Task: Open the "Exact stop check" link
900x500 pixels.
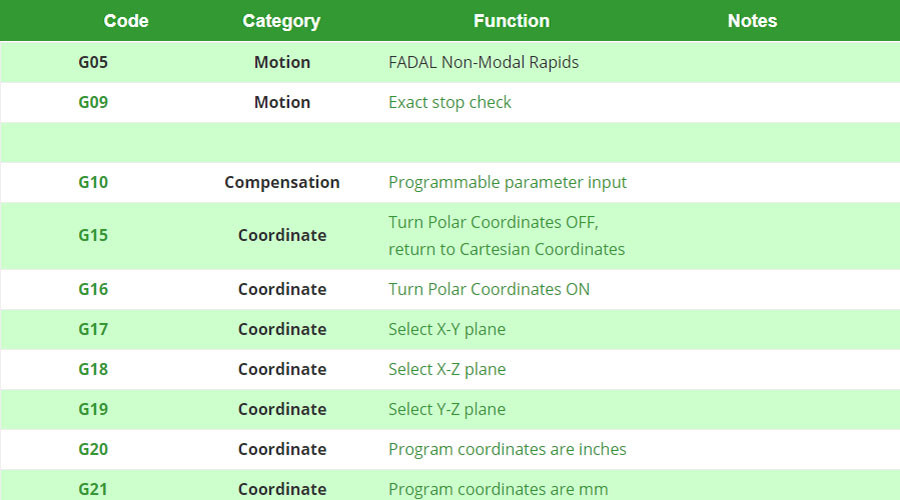Action: [x=450, y=102]
